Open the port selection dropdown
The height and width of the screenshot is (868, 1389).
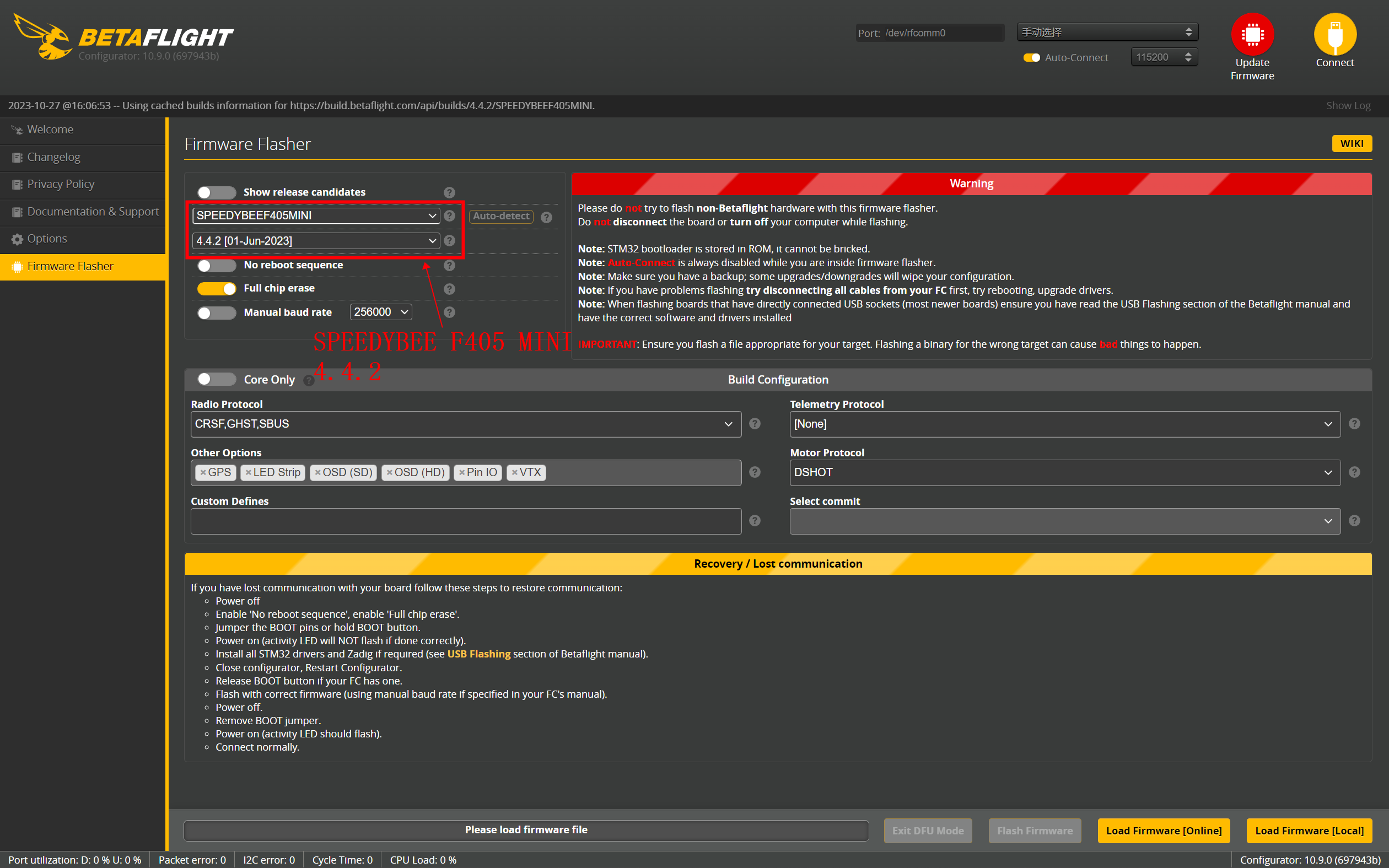[1107, 32]
